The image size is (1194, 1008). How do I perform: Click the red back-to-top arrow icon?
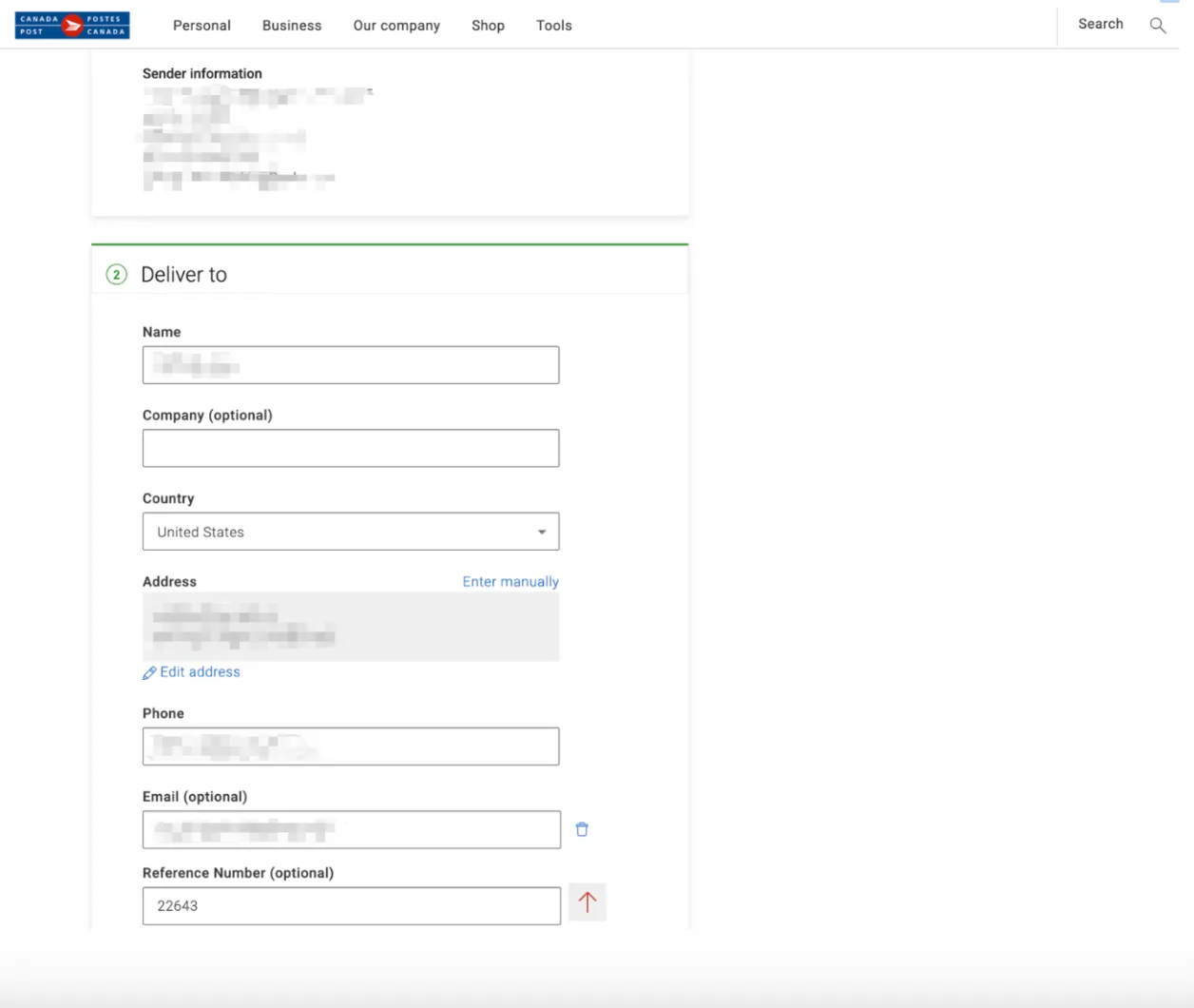coord(587,901)
